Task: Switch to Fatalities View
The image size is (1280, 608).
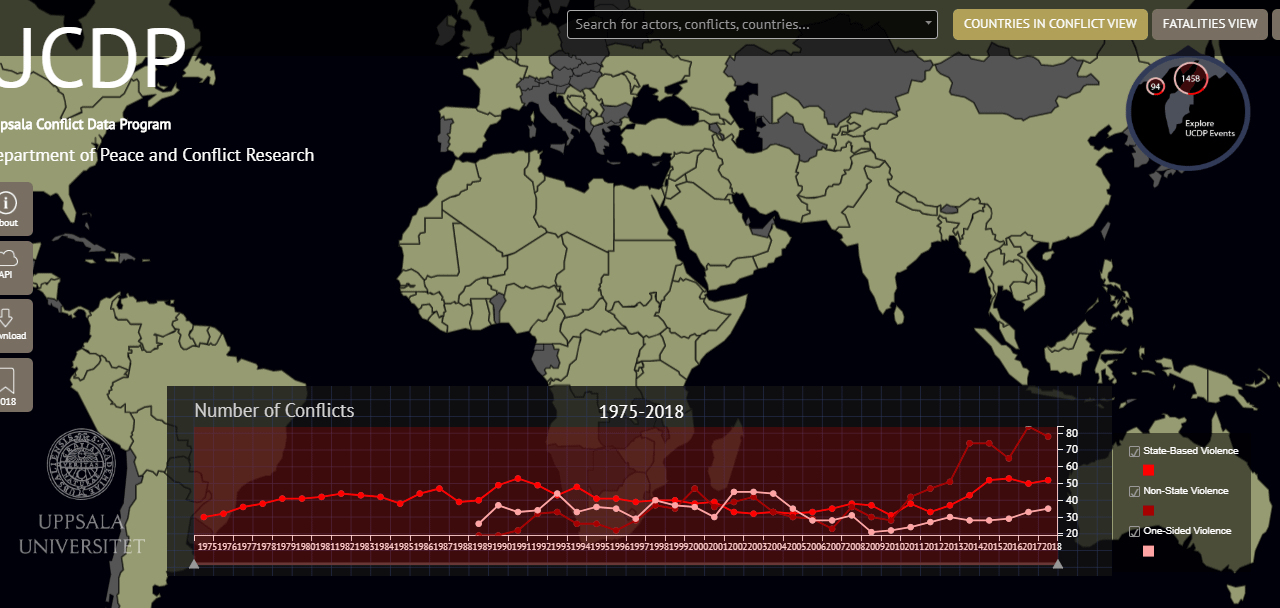Action: point(1209,24)
